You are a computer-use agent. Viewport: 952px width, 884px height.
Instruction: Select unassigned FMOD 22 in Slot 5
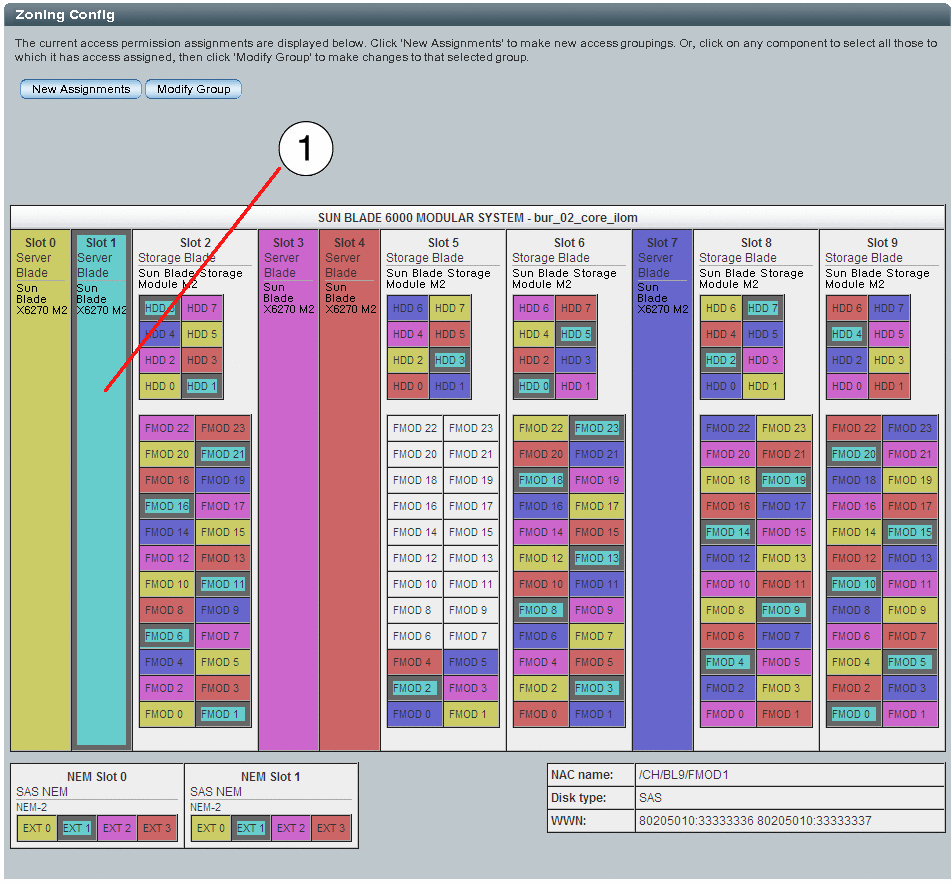415,428
